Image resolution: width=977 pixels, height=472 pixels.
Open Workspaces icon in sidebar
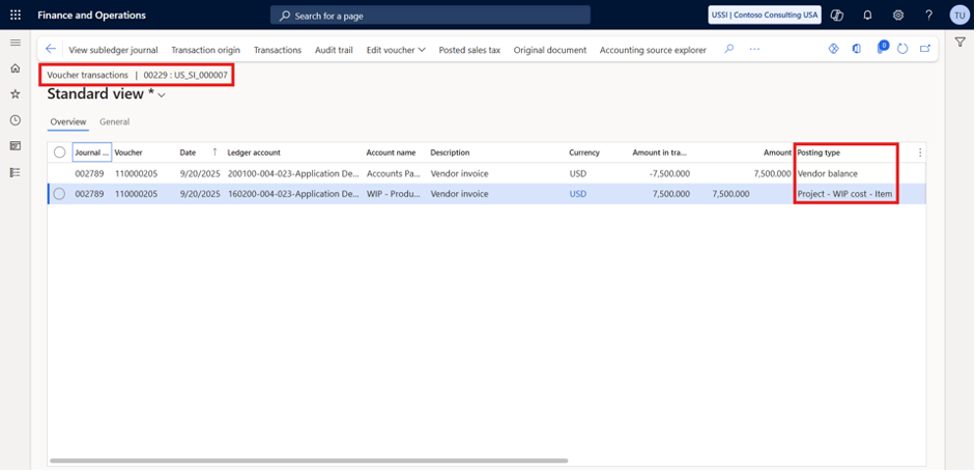coord(15,146)
